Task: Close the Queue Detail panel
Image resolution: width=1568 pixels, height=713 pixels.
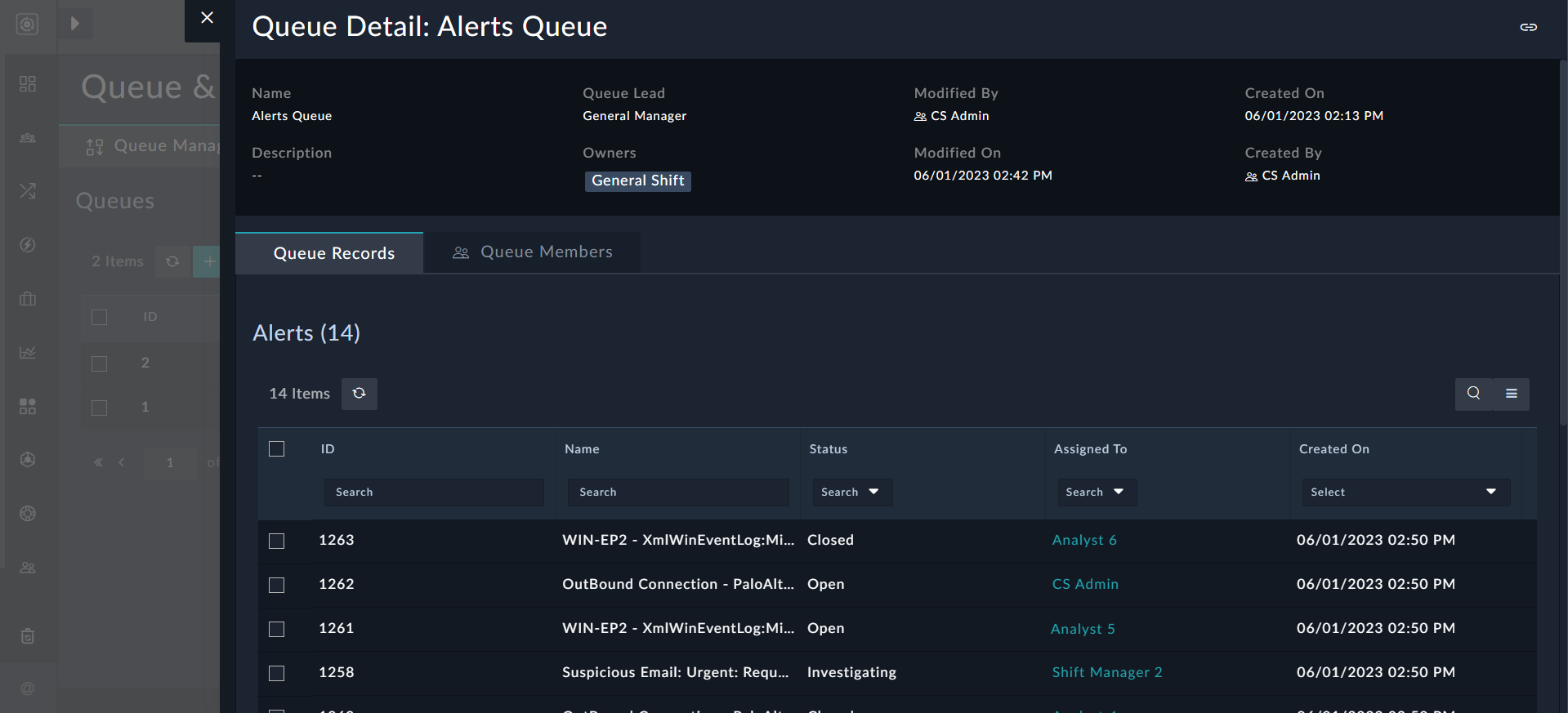Action: coord(207,18)
